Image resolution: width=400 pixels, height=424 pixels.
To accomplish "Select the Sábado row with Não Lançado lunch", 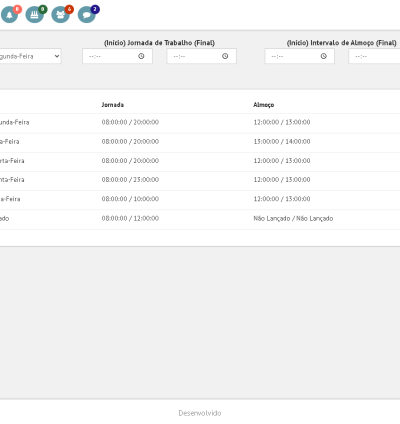I will pyautogui.click(x=200, y=219).
